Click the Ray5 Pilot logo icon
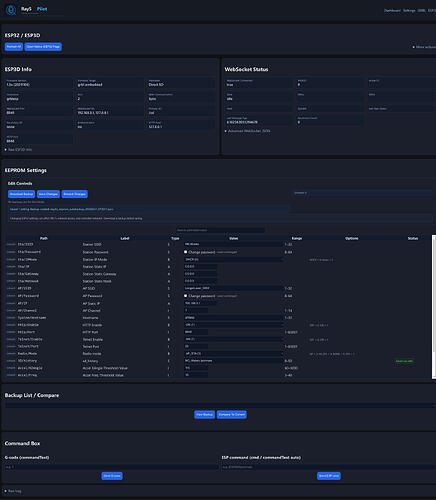Viewport: 436px width, 500px height. pyautogui.click(x=11, y=10)
